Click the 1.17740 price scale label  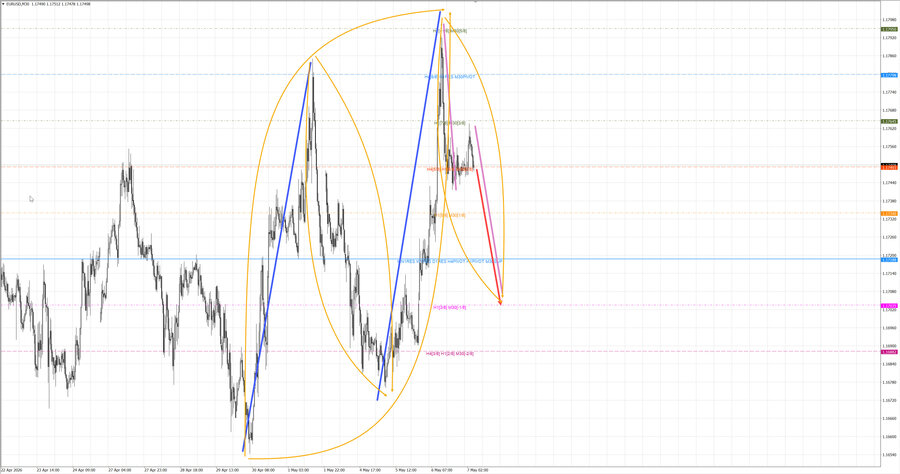click(890, 92)
